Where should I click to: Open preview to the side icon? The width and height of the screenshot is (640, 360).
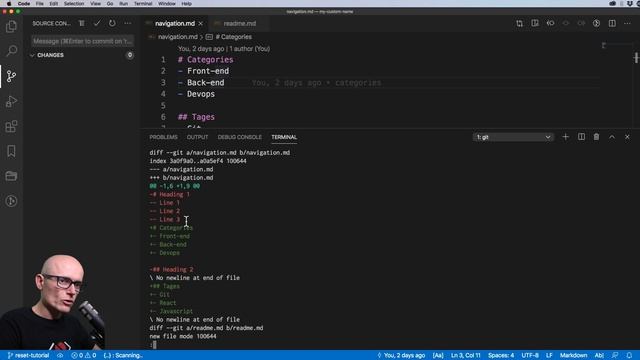coord(535,23)
